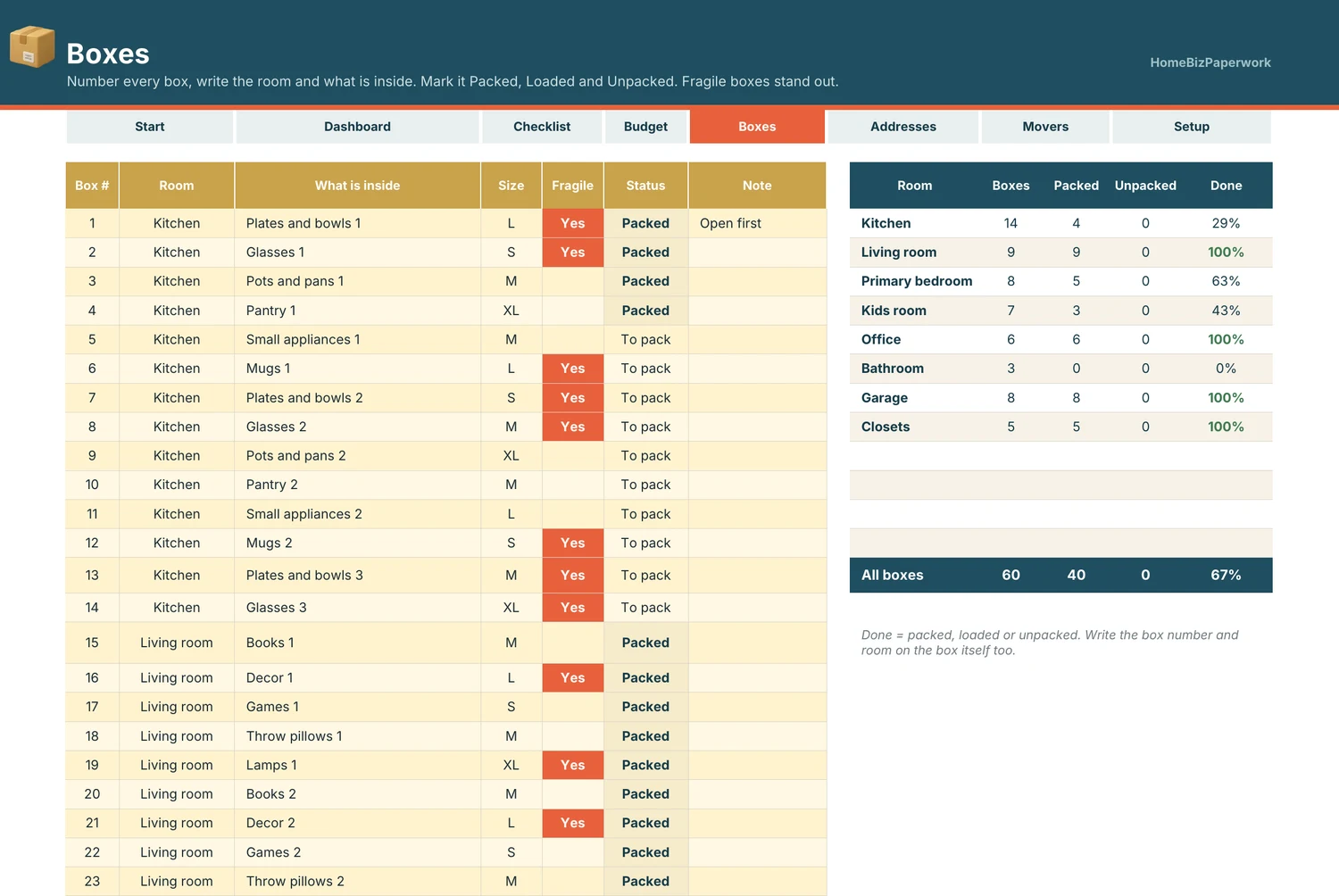The width and height of the screenshot is (1339, 896).
Task: Click the 'Pantry 1' contents cell
Action: [357, 311]
